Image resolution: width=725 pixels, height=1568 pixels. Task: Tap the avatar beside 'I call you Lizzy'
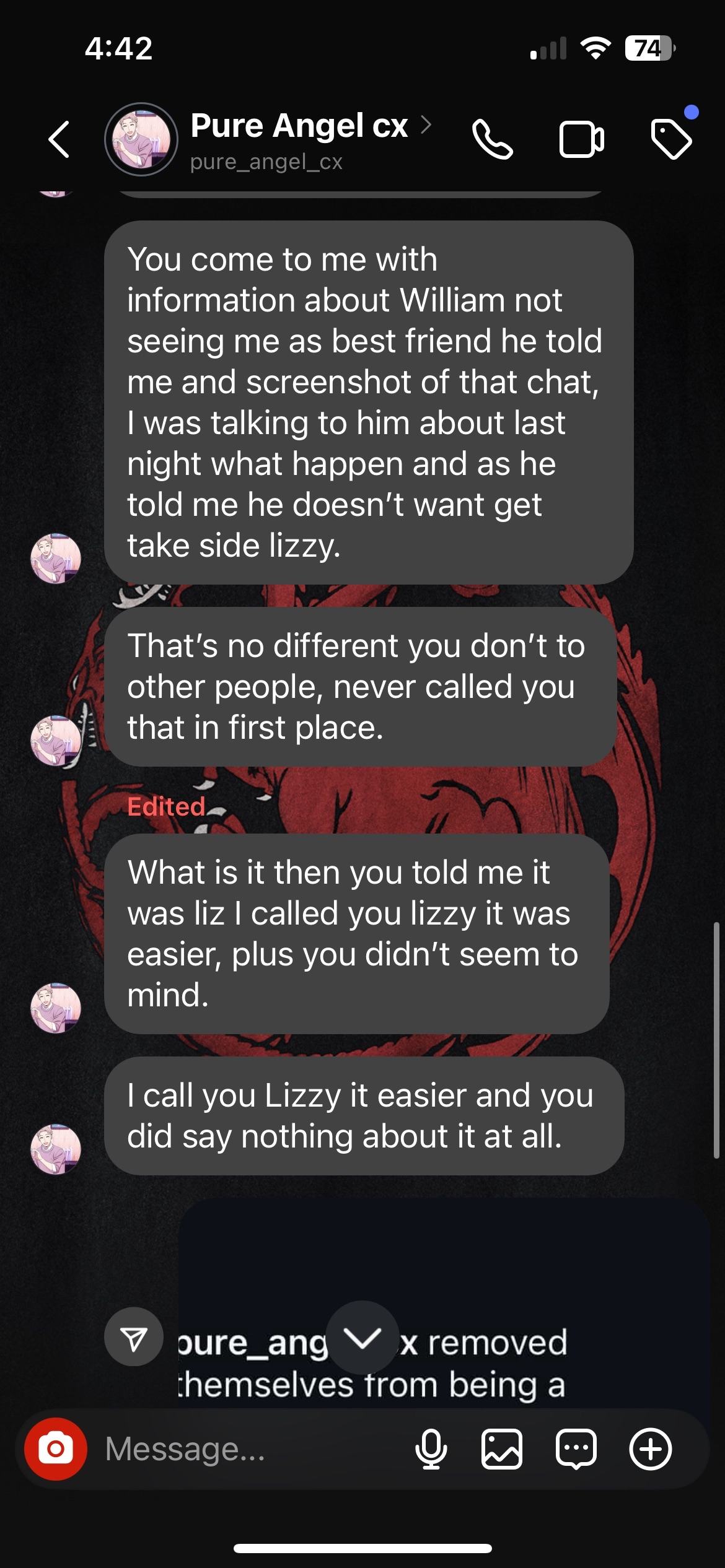56,1149
